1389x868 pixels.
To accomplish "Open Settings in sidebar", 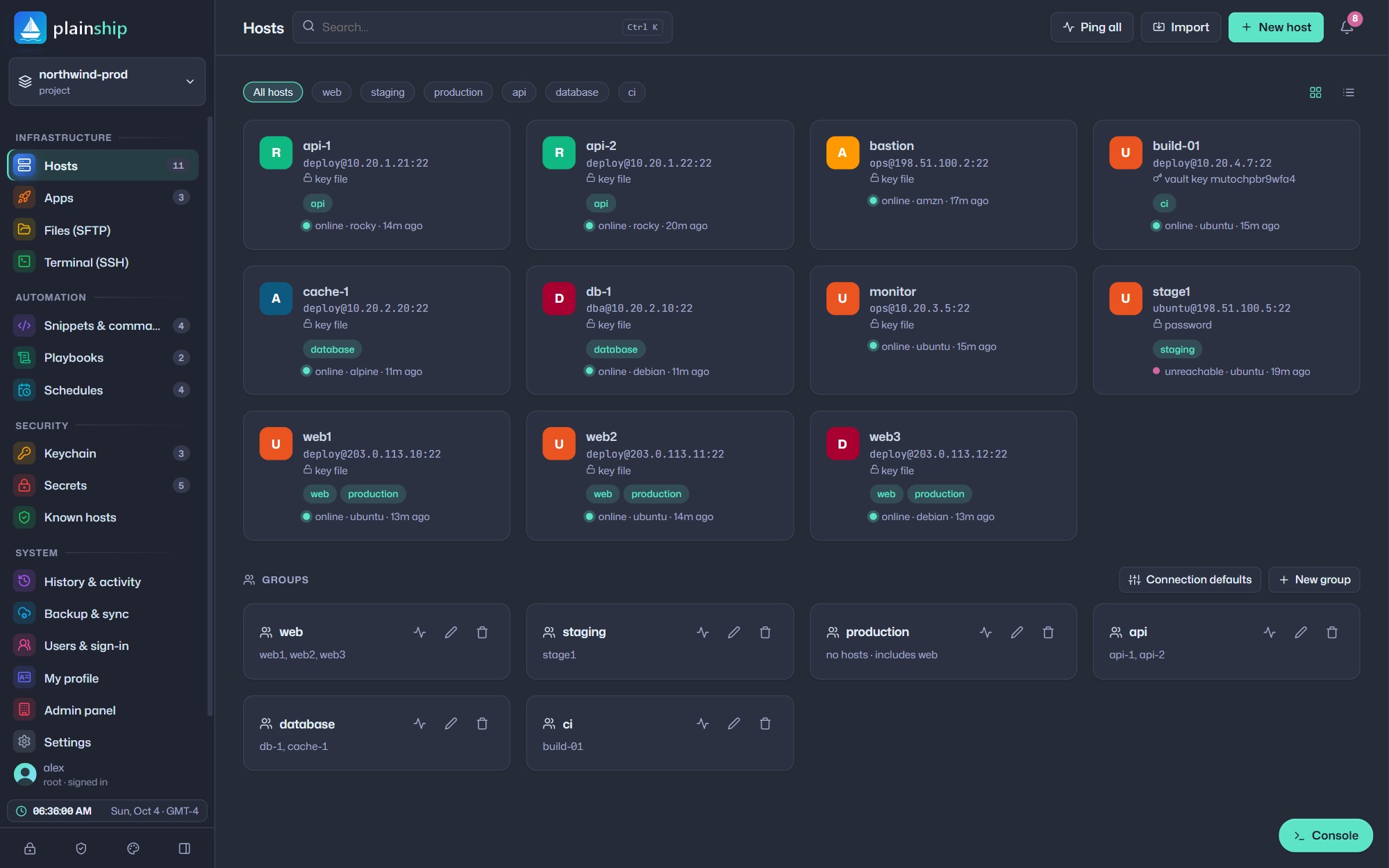I will (x=103, y=742).
